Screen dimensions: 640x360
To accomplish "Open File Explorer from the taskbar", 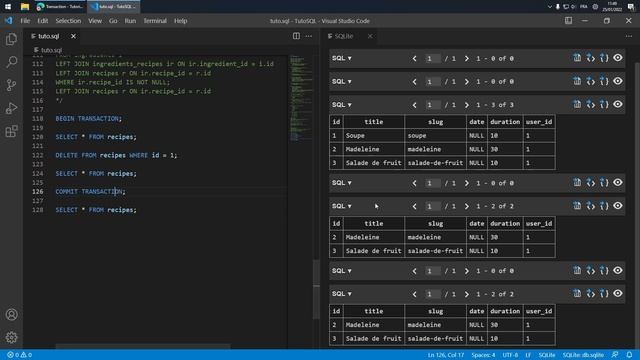I will tap(25, 7).
